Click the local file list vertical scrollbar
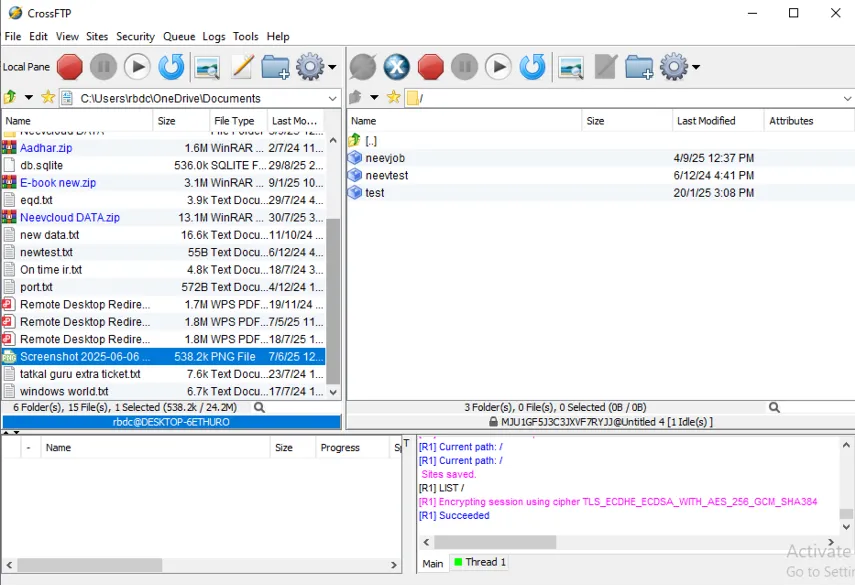 pos(333,301)
